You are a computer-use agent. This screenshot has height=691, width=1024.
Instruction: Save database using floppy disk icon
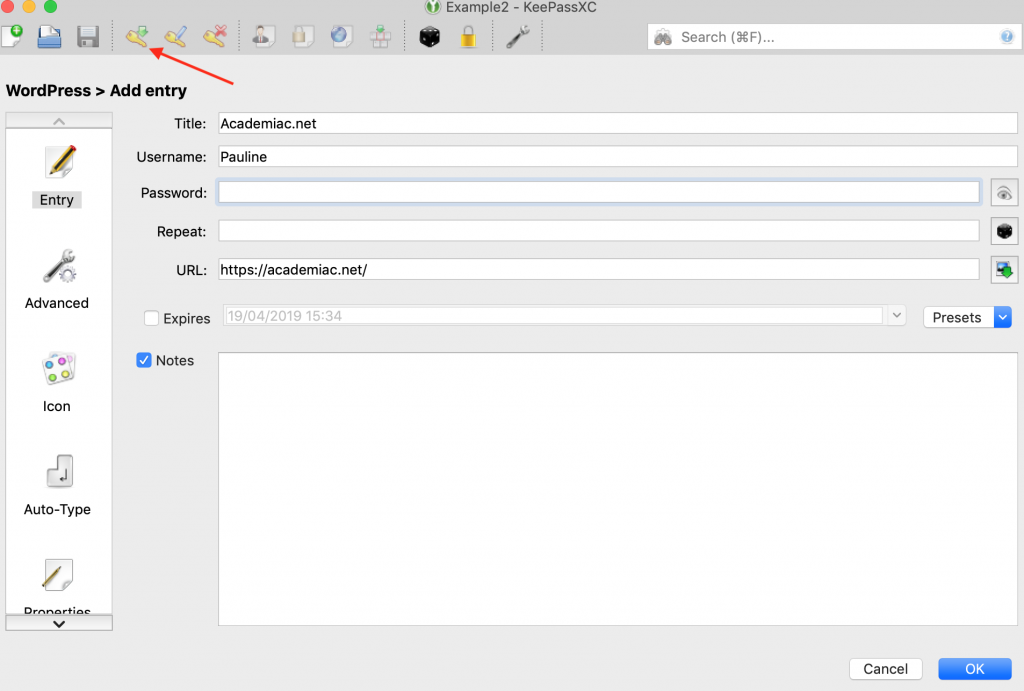point(88,37)
